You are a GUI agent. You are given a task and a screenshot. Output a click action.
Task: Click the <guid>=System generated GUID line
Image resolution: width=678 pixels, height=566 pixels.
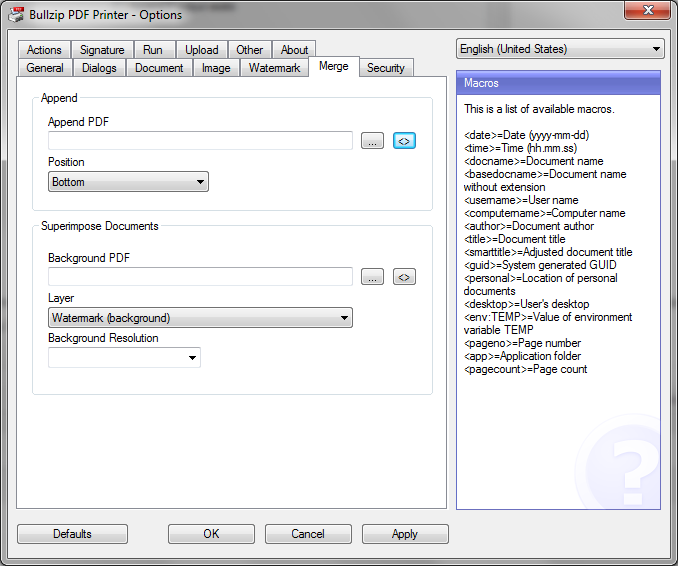click(x=540, y=265)
